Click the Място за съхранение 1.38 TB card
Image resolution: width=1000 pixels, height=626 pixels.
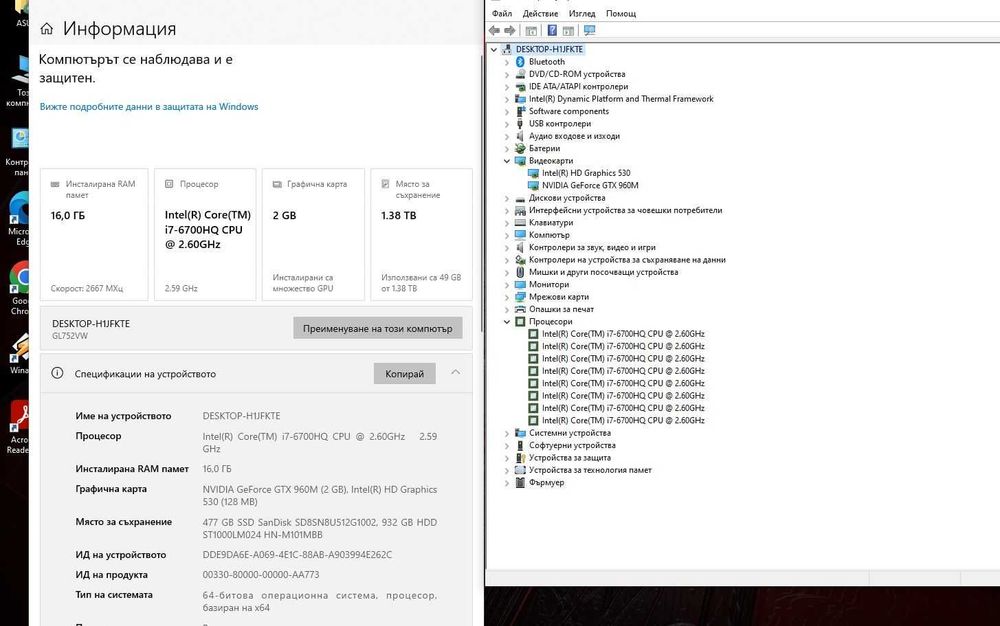422,234
